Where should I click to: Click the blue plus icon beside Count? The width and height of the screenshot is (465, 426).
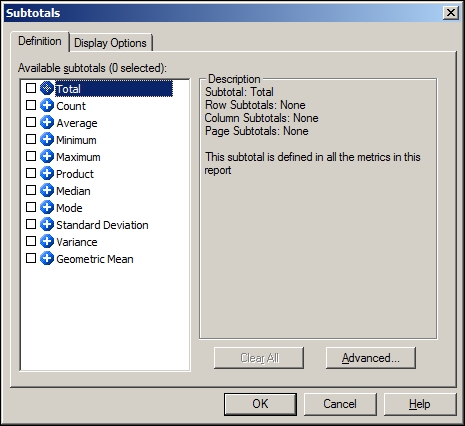click(47, 105)
